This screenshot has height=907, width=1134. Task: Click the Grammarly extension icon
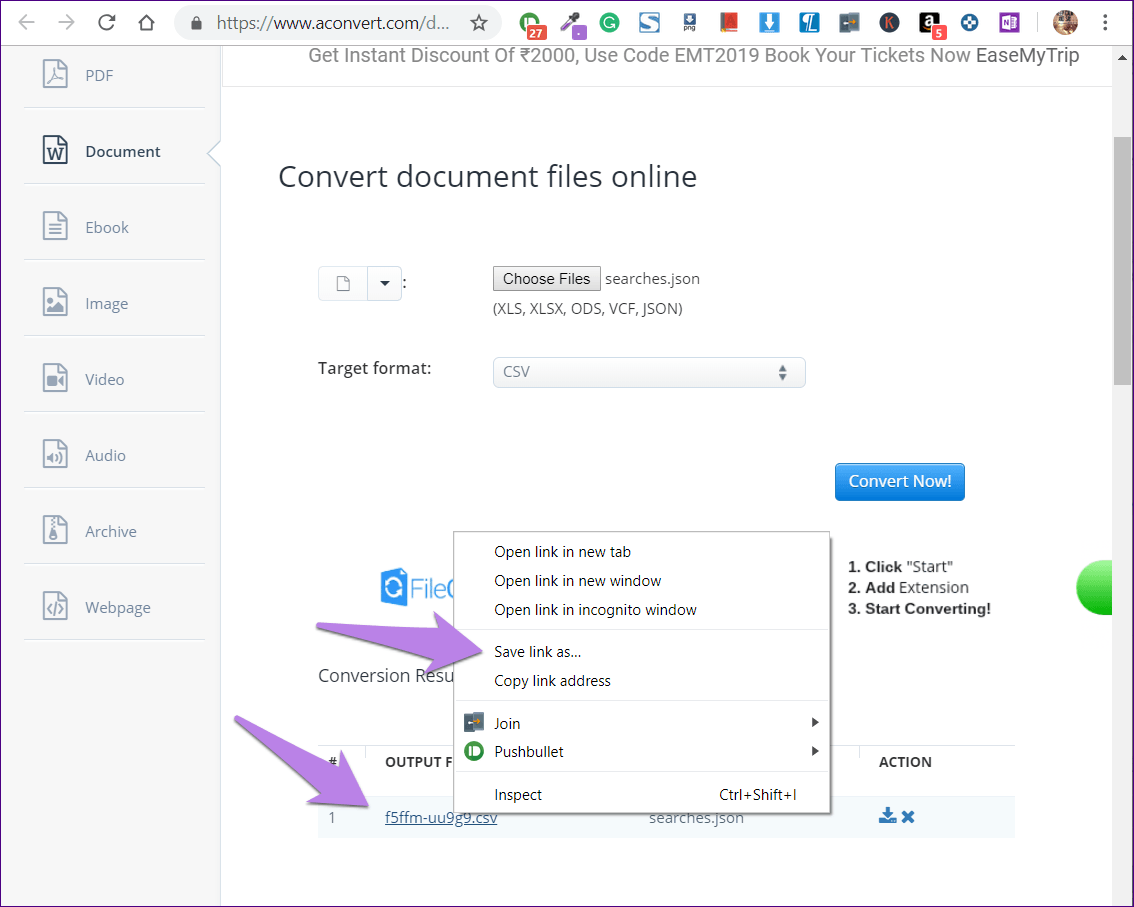click(x=610, y=23)
